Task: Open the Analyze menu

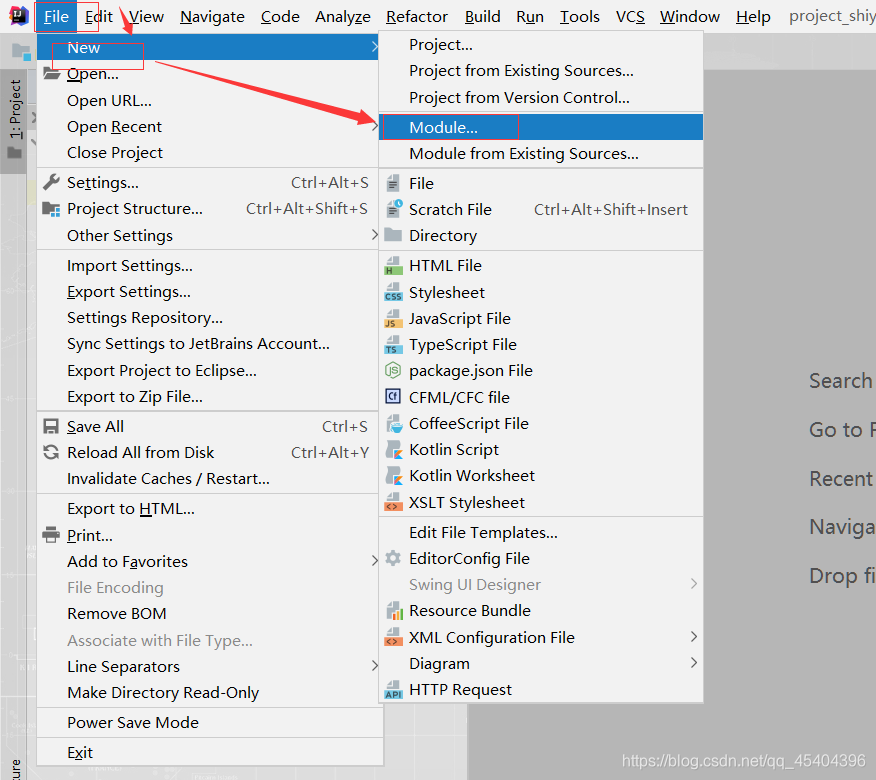Action: click(x=342, y=17)
